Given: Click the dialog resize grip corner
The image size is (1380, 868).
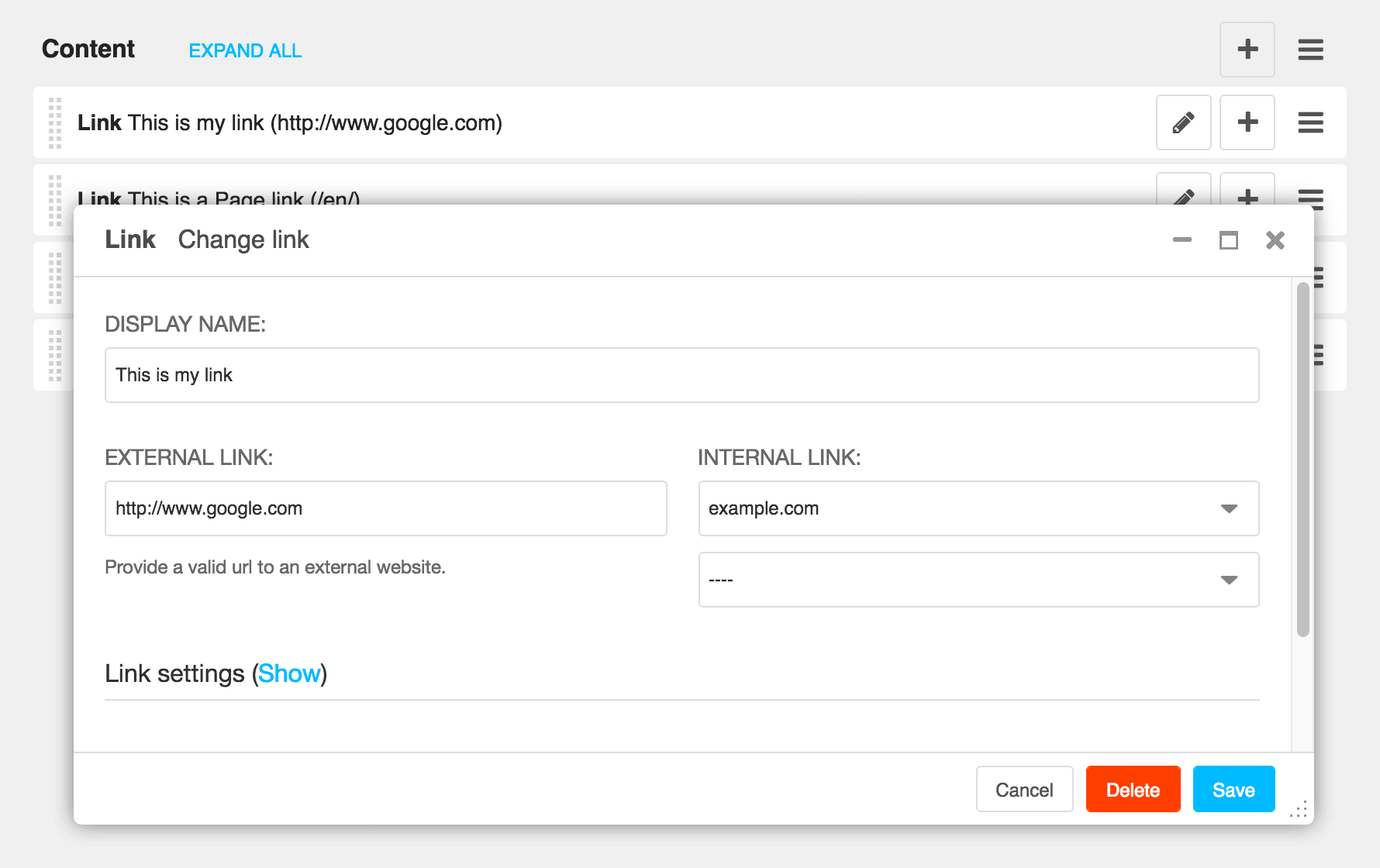Looking at the screenshot, I should 1299,809.
